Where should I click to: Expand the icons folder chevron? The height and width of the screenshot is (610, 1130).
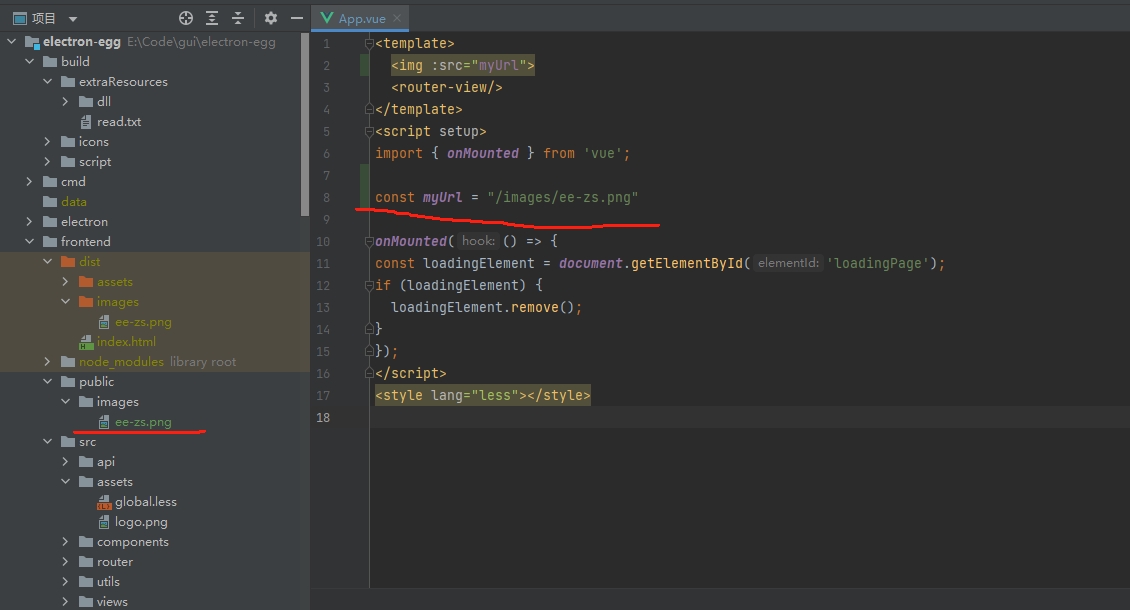pyautogui.click(x=48, y=142)
